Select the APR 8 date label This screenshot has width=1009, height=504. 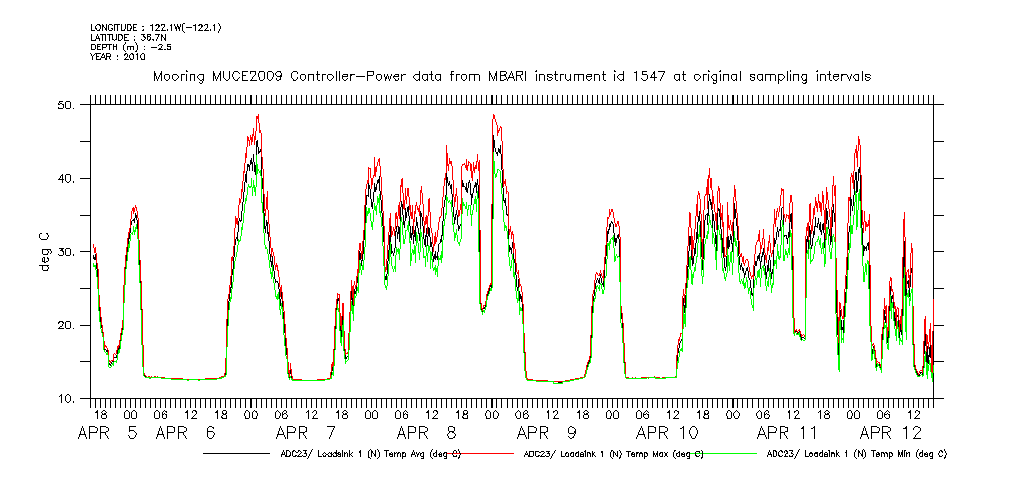point(427,434)
